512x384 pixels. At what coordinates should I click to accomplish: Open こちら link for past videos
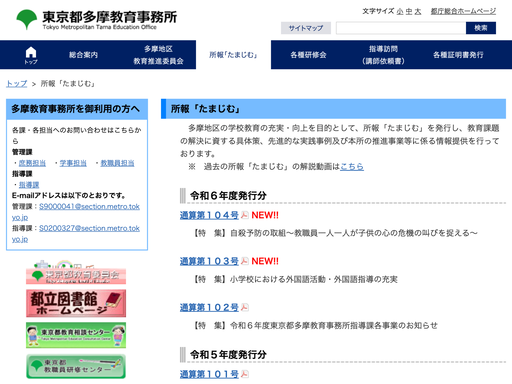[x=352, y=166]
